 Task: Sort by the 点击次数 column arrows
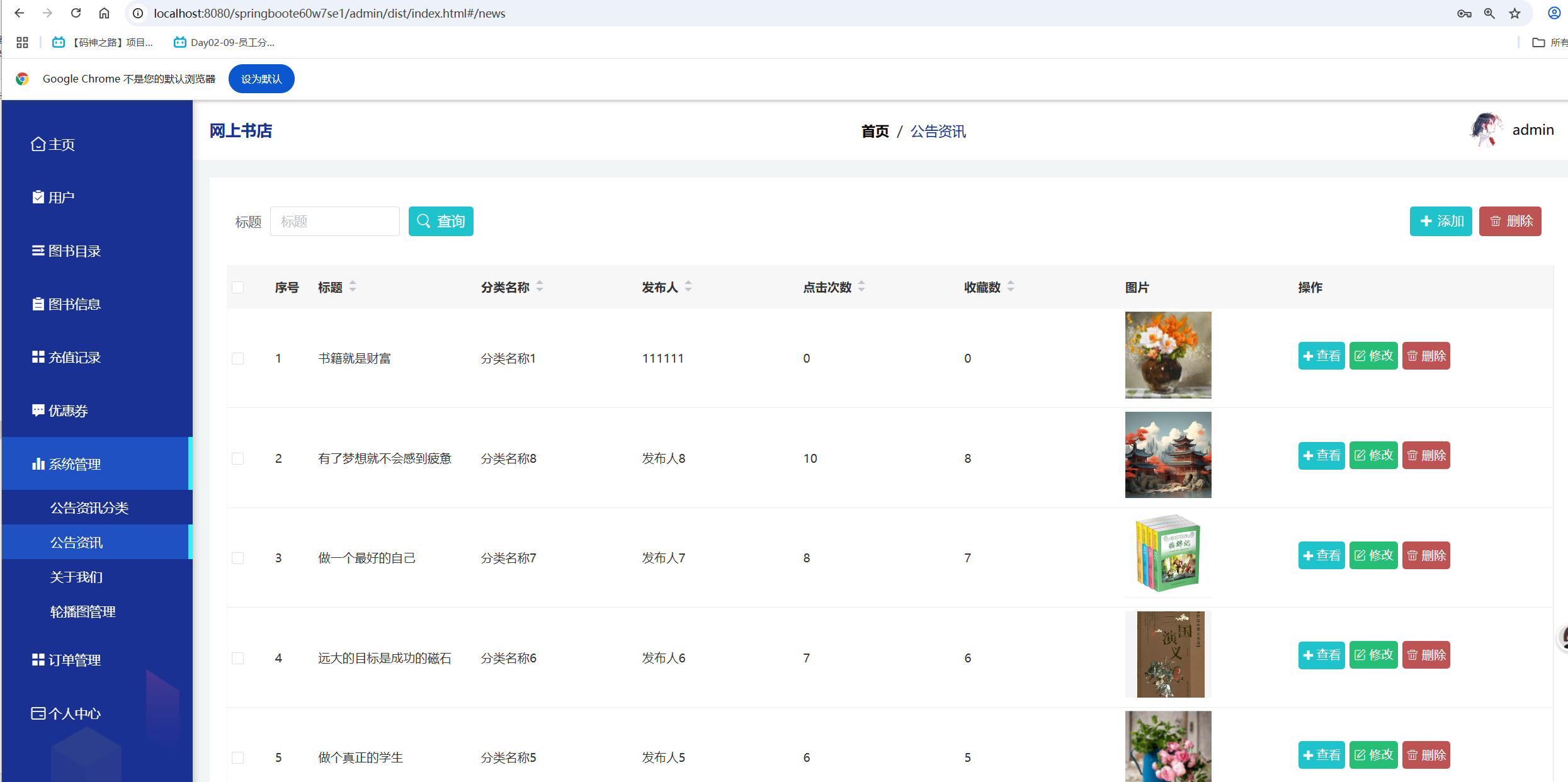tap(861, 286)
